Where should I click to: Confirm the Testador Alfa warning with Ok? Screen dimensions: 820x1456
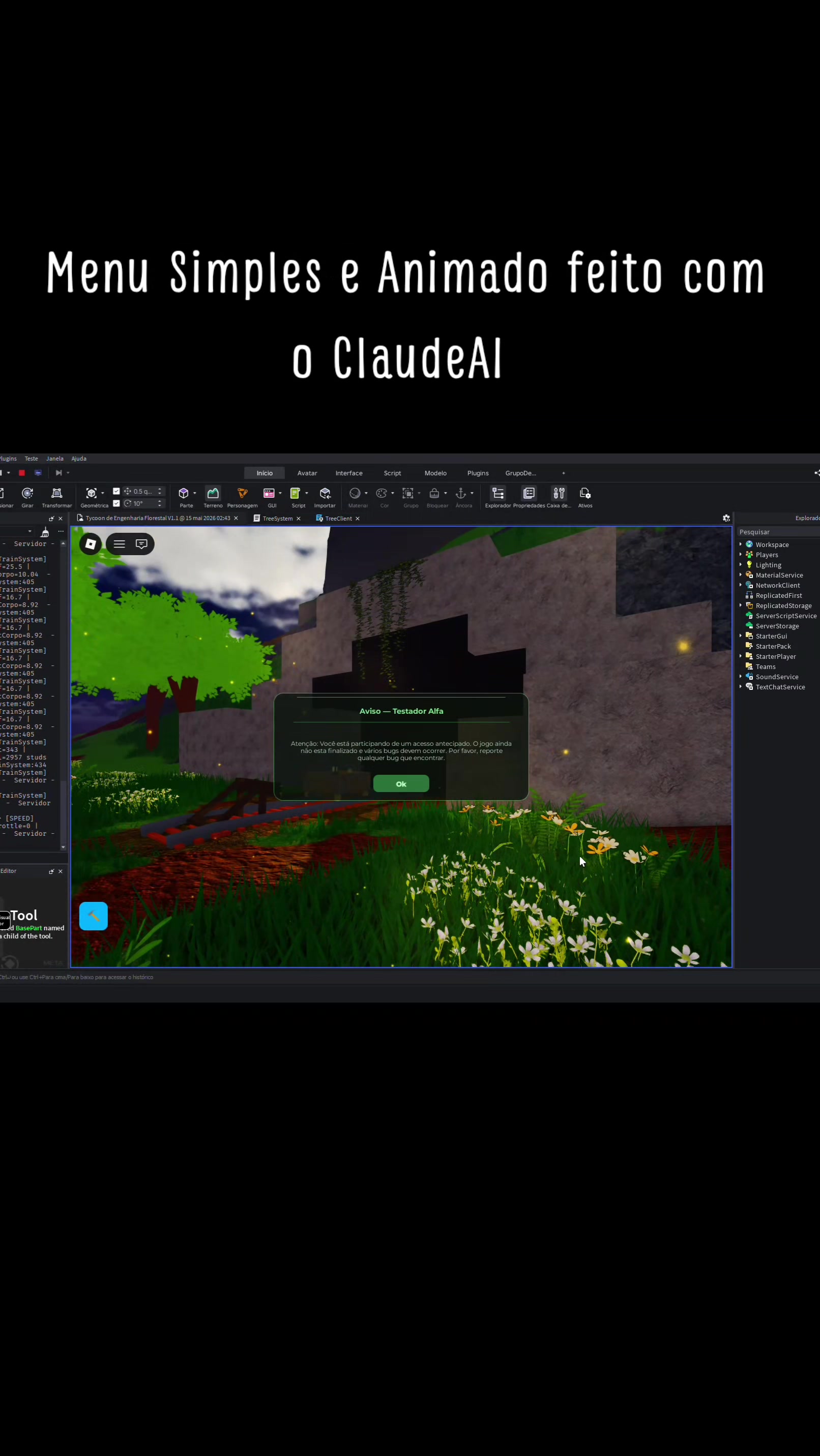pyautogui.click(x=401, y=783)
